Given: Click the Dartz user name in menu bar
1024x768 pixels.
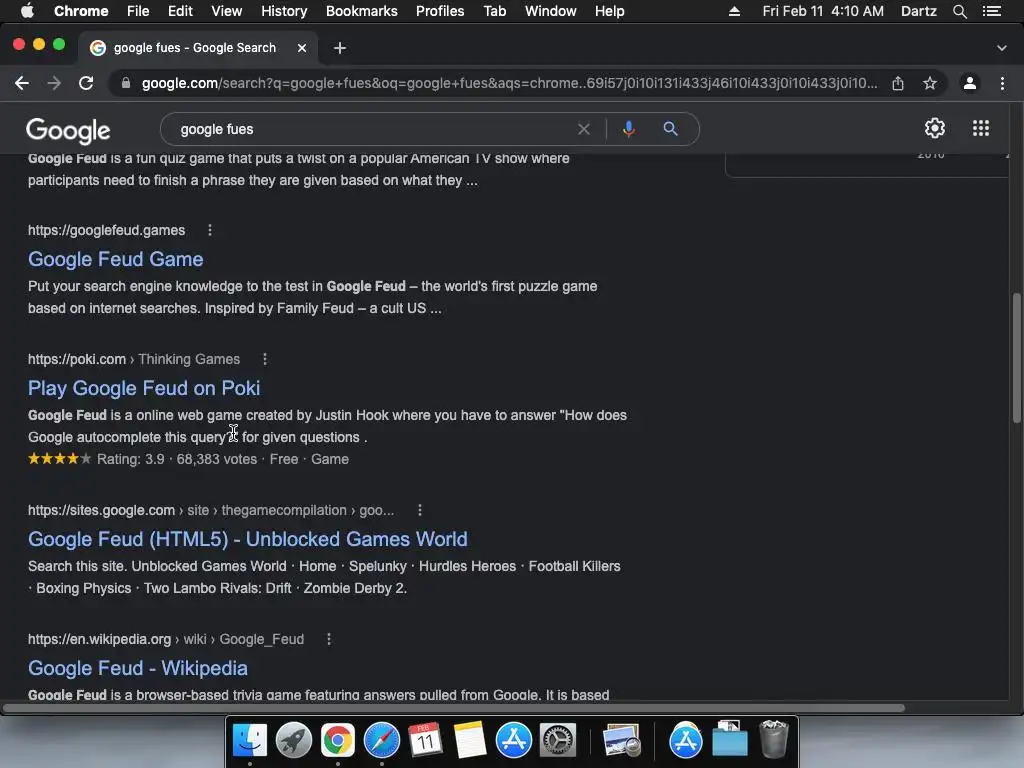Looking at the screenshot, I should [919, 11].
